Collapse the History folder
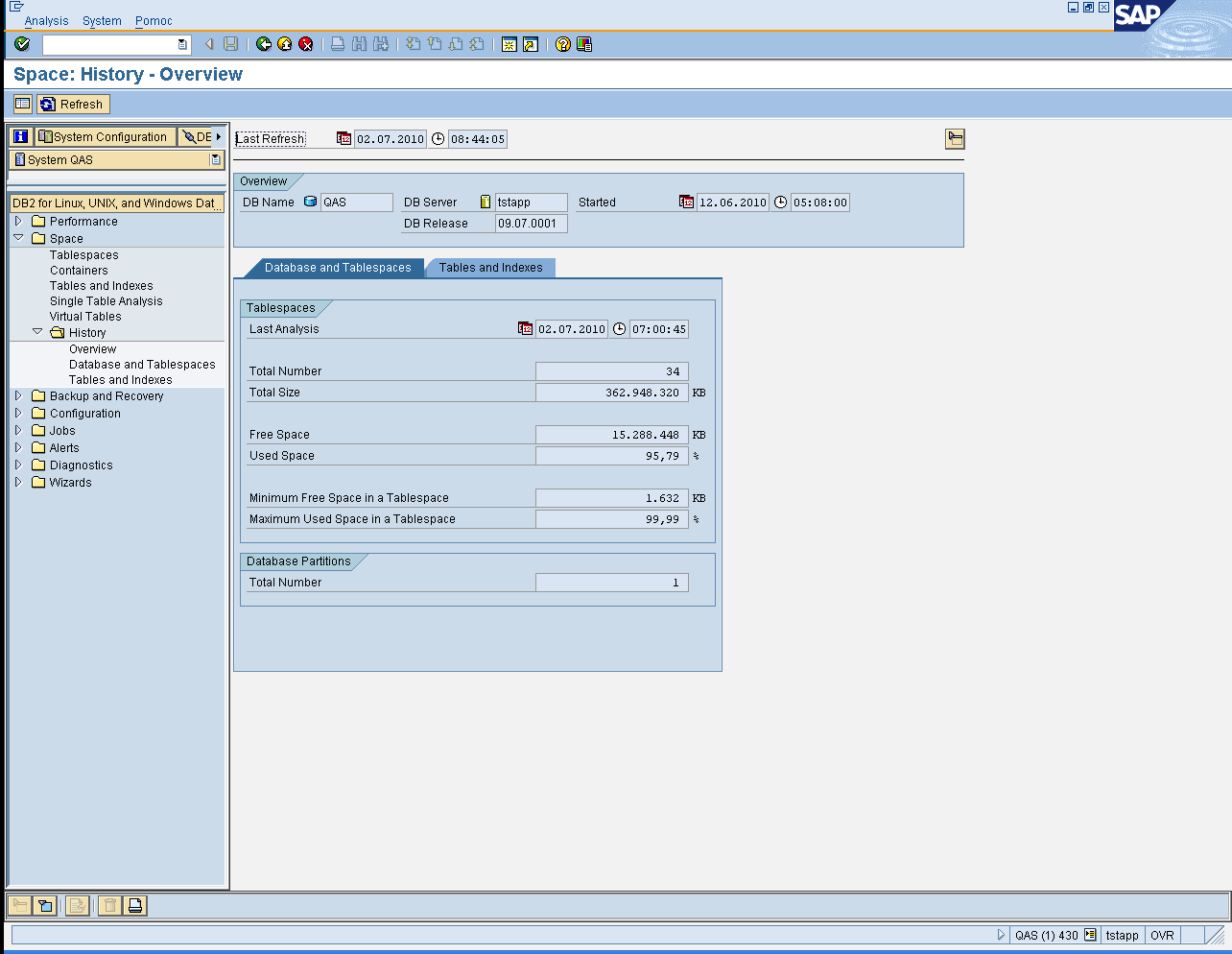 pyautogui.click(x=37, y=332)
